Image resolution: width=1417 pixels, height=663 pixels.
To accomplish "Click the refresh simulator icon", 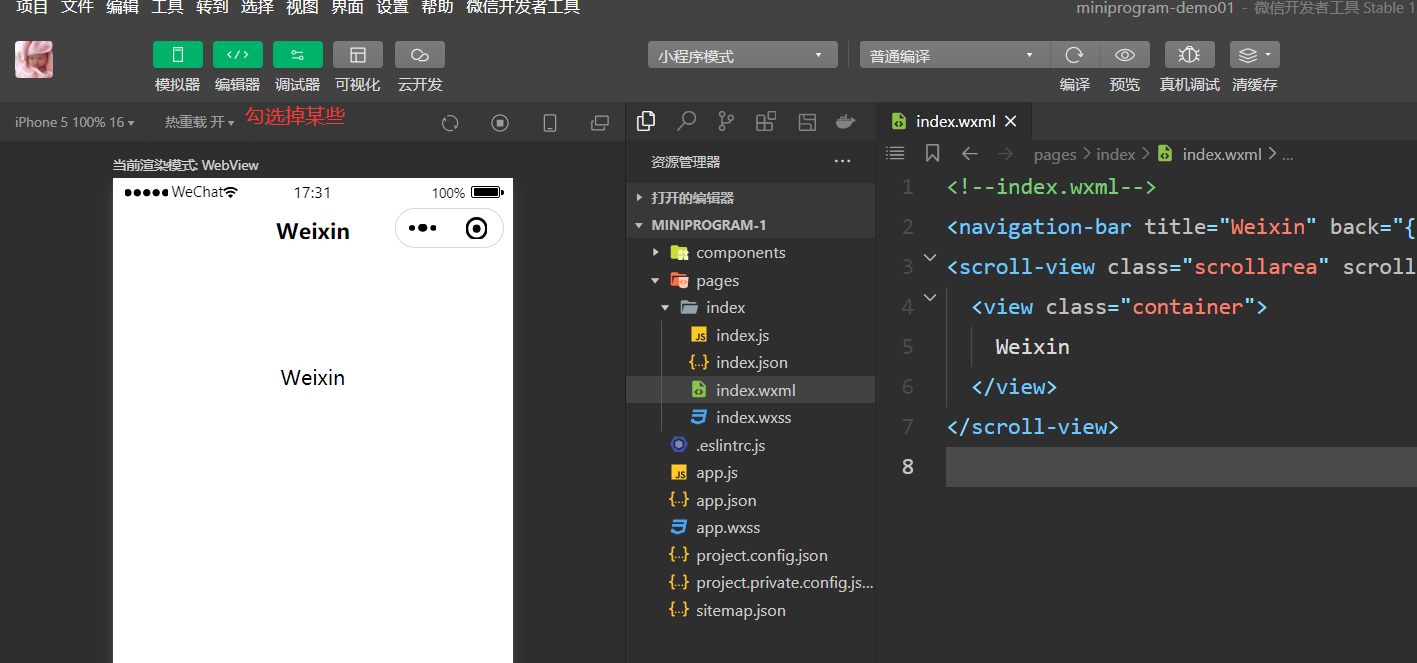I will [x=450, y=123].
